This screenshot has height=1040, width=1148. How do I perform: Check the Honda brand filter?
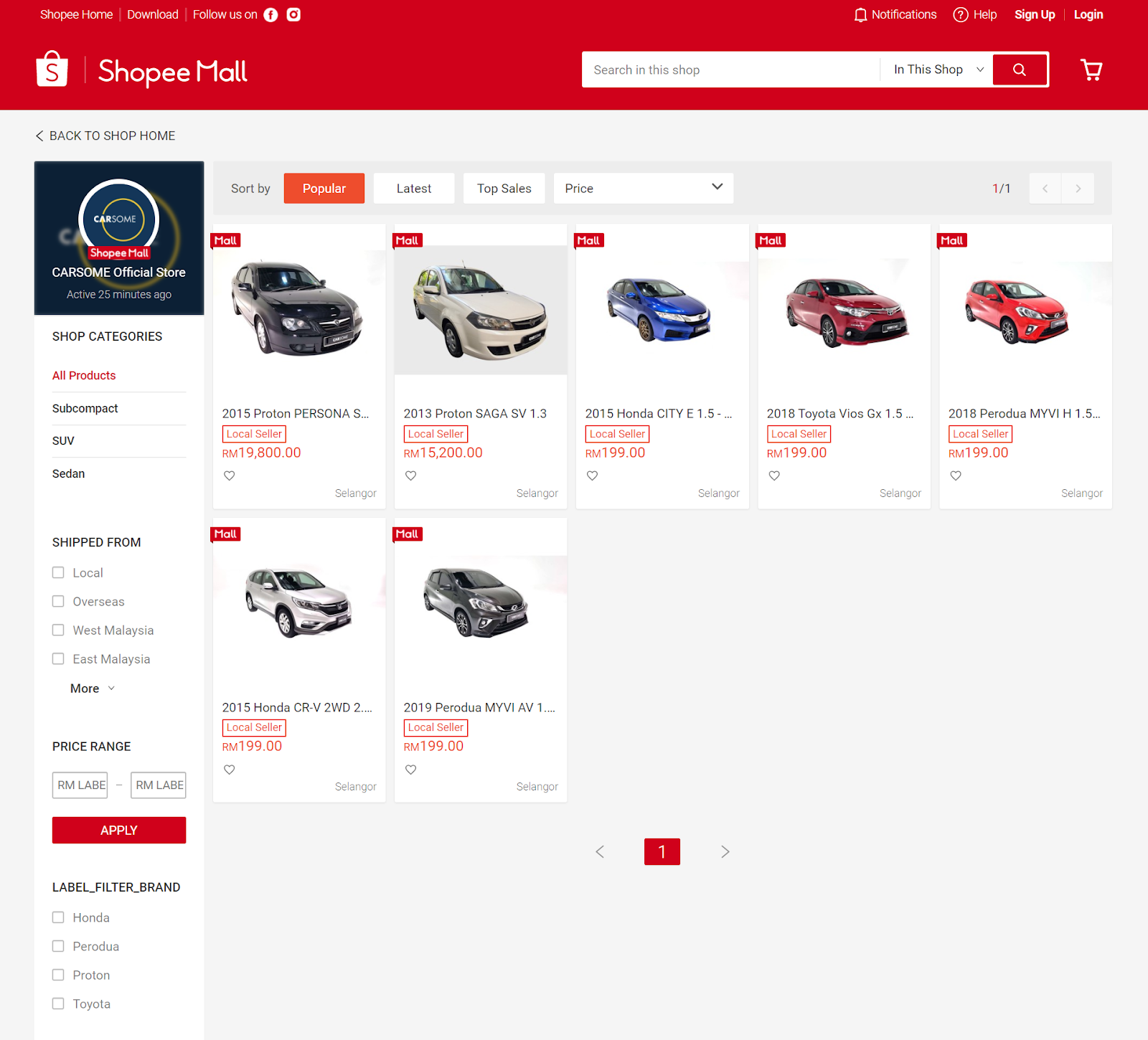(58, 917)
